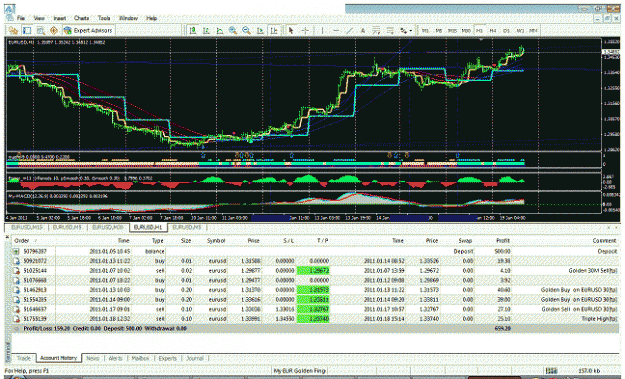Click connection status bars icon in status bar

point(551,371)
